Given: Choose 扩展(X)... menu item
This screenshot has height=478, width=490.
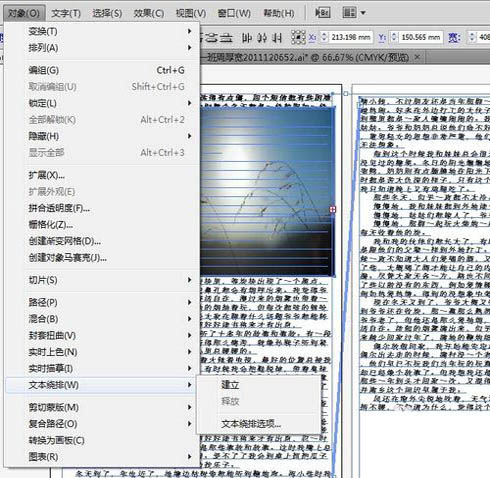Looking at the screenshot, I should tap(101, 175).
